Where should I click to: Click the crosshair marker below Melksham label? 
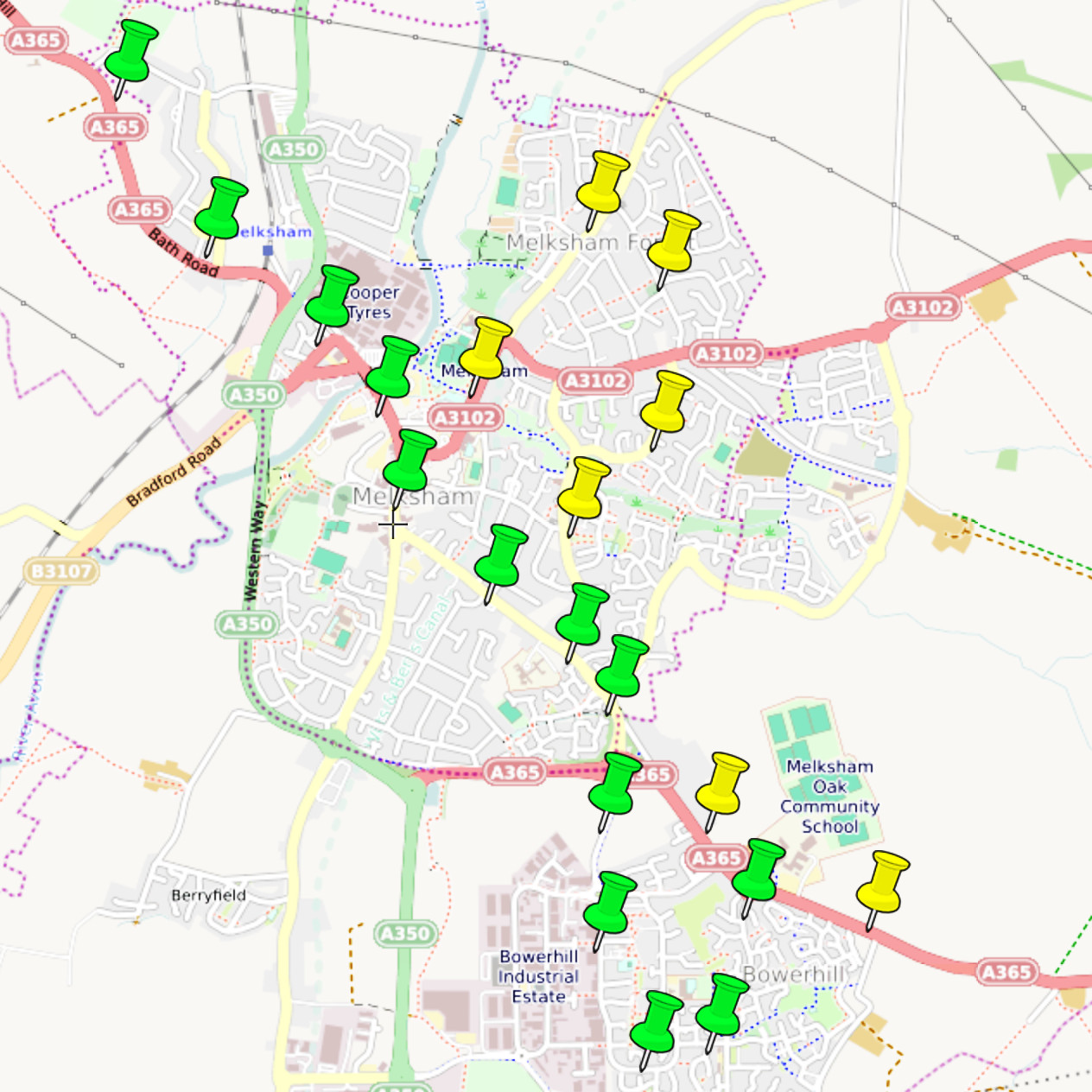click(x=393, y=524)
